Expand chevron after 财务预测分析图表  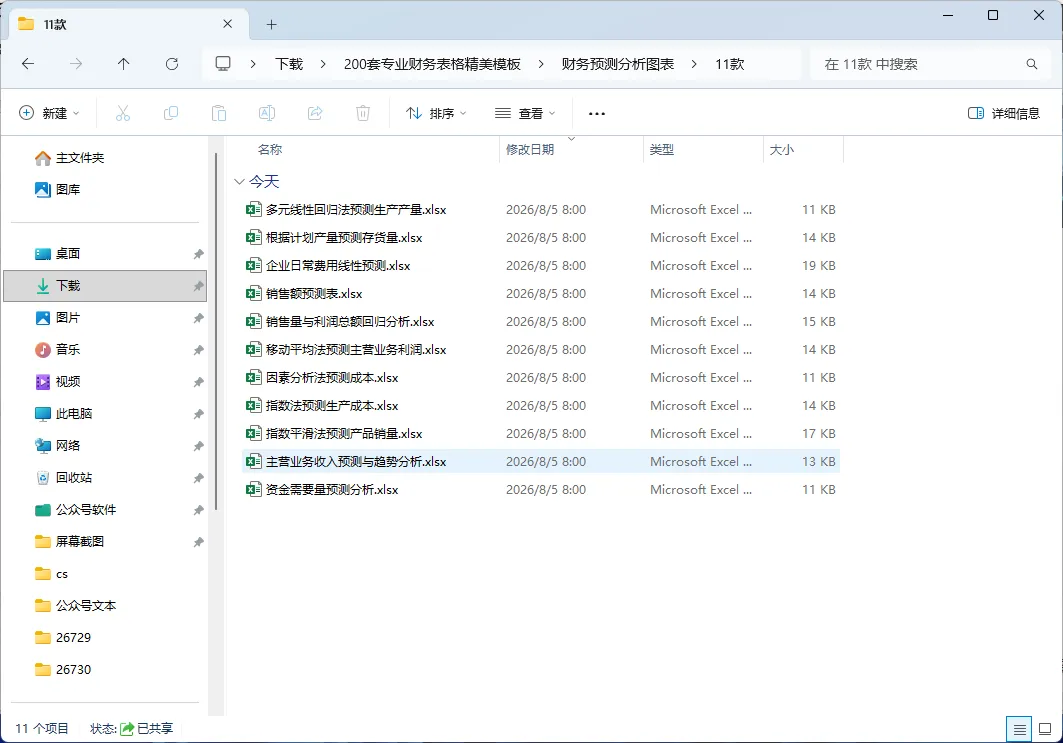(x=694, y=64)
